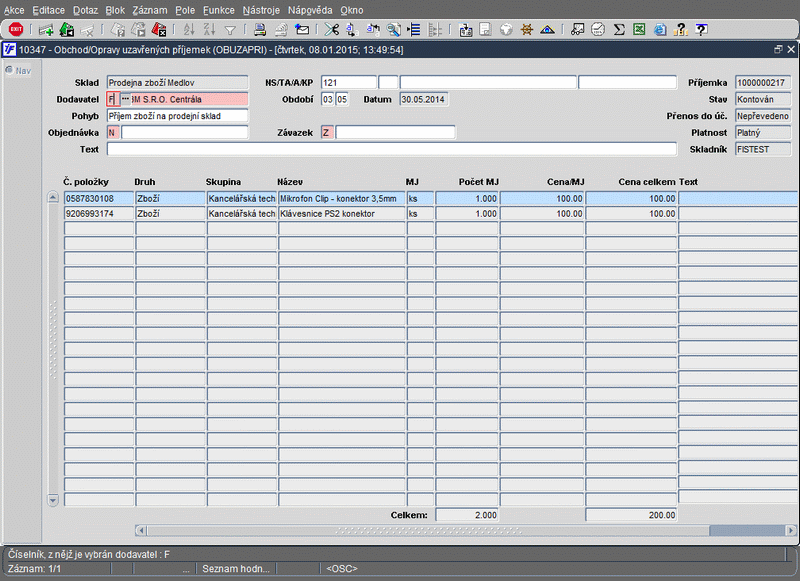Select the Nav radio button

[x=9, y=70]
